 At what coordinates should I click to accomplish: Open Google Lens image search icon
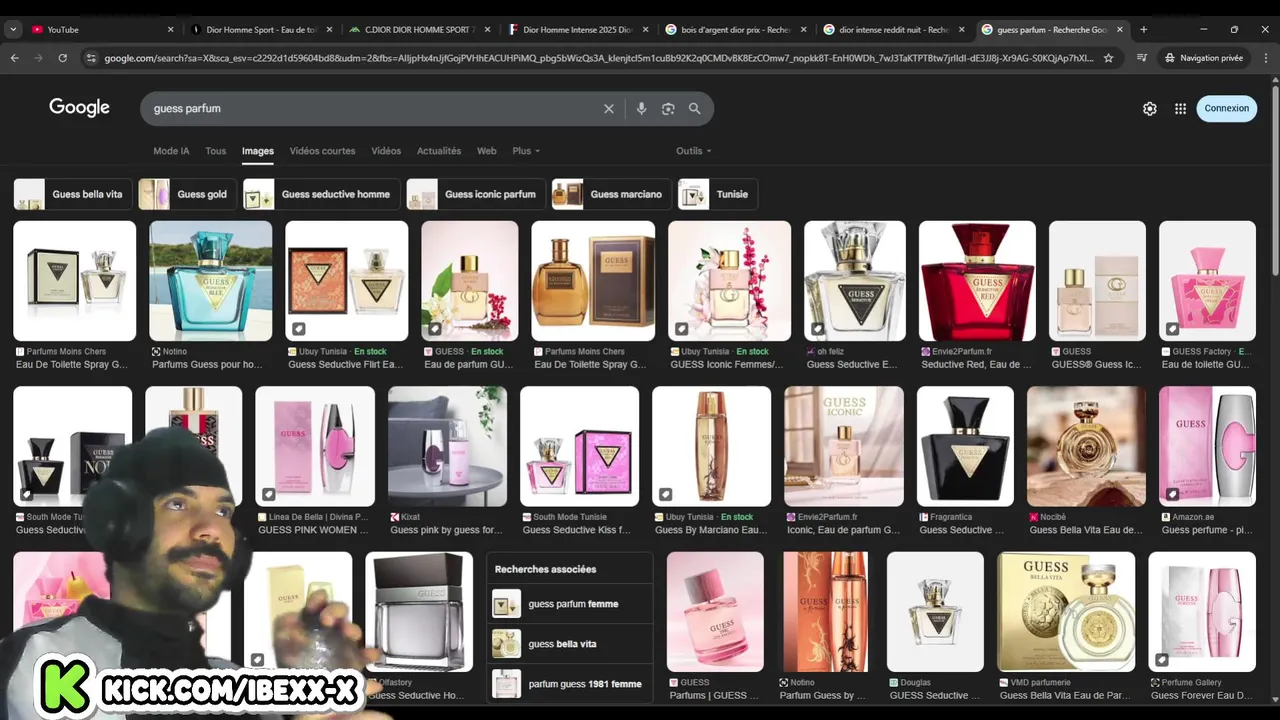tap(668, 109)
